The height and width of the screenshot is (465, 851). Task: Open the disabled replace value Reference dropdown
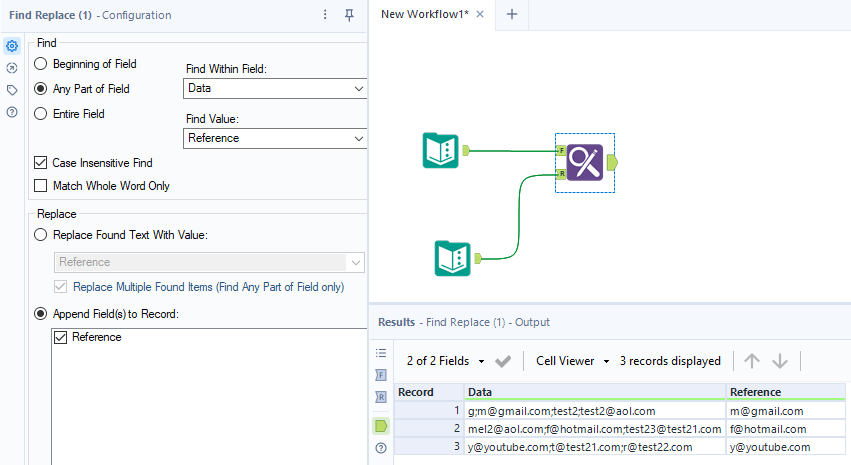(x=209, y=262)
